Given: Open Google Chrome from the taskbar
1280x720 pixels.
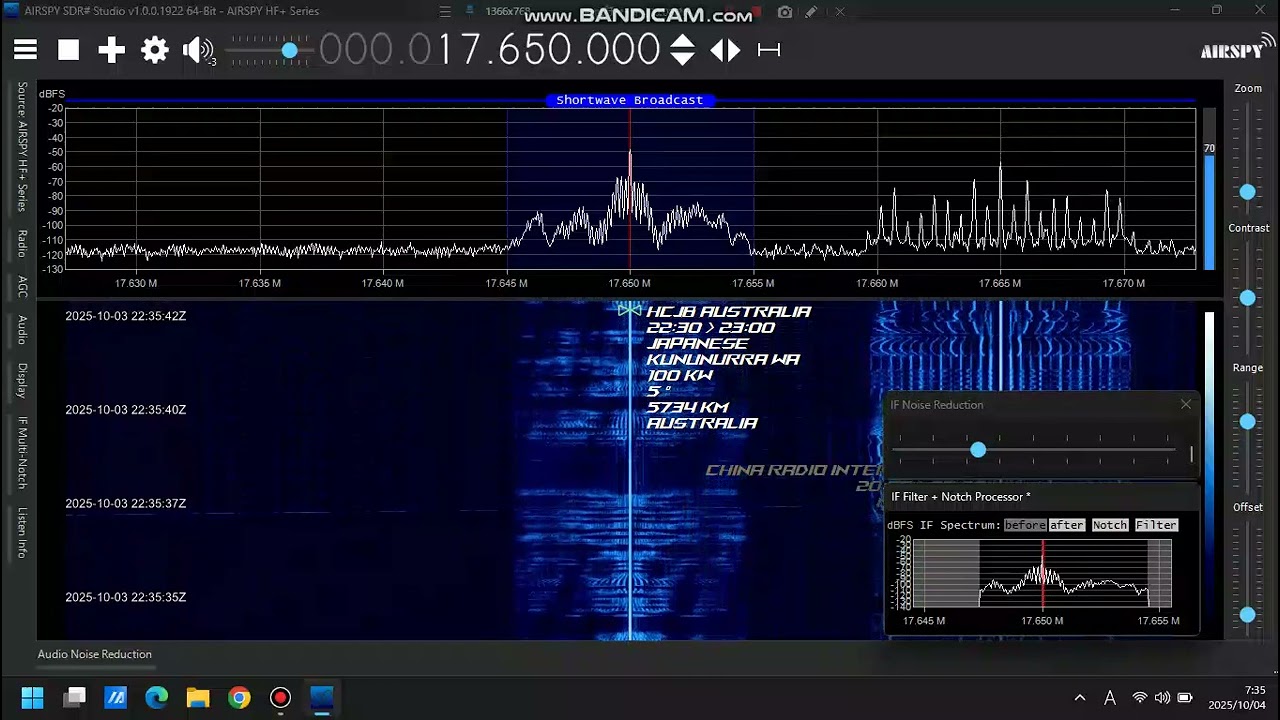Looking at the screenshot, I should tap(239, 697).
